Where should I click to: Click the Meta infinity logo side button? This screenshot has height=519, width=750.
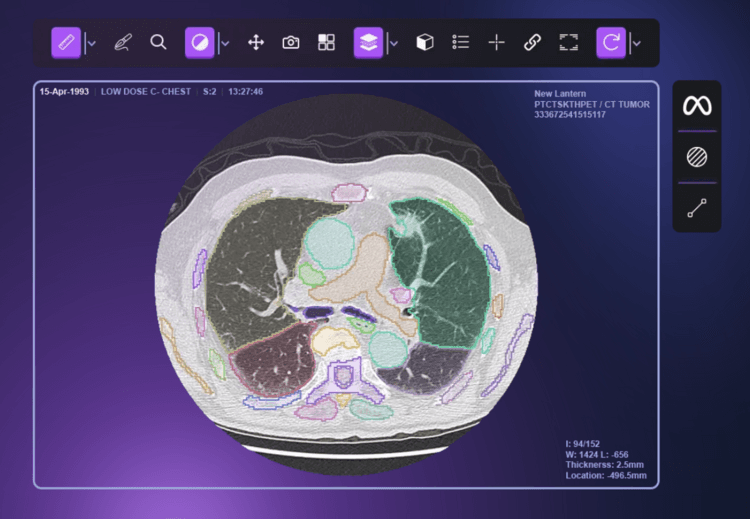tap(697, 106)
